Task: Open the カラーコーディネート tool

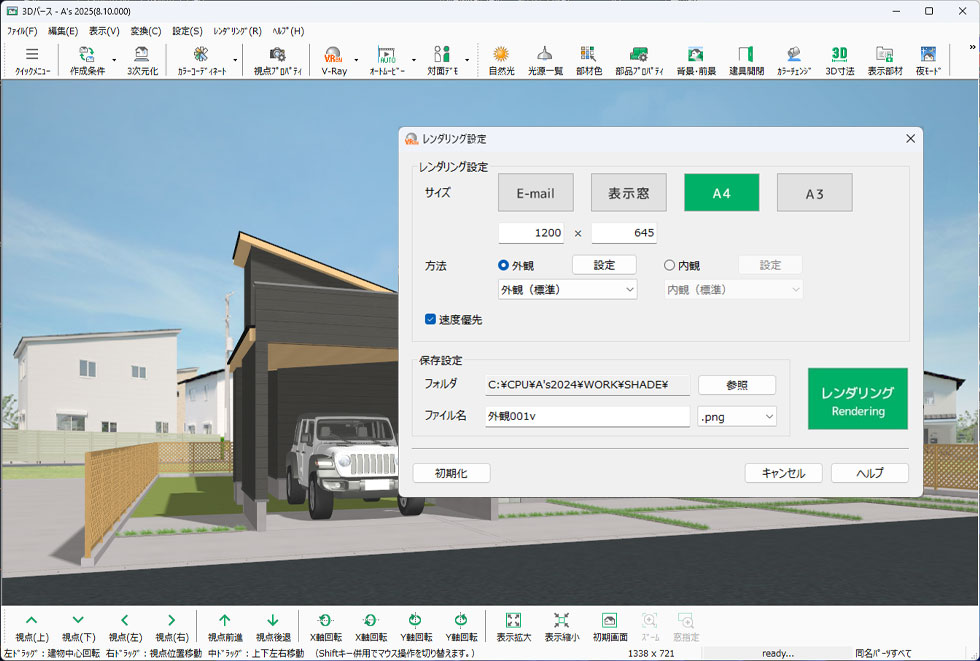Action: (201, 60)
